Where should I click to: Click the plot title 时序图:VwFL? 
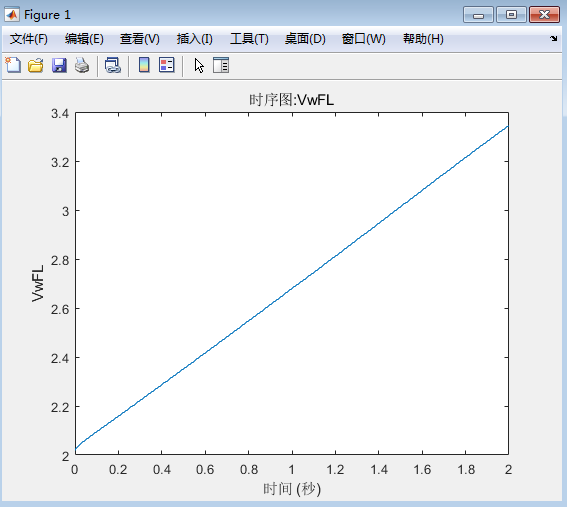(x=291, y=100)
